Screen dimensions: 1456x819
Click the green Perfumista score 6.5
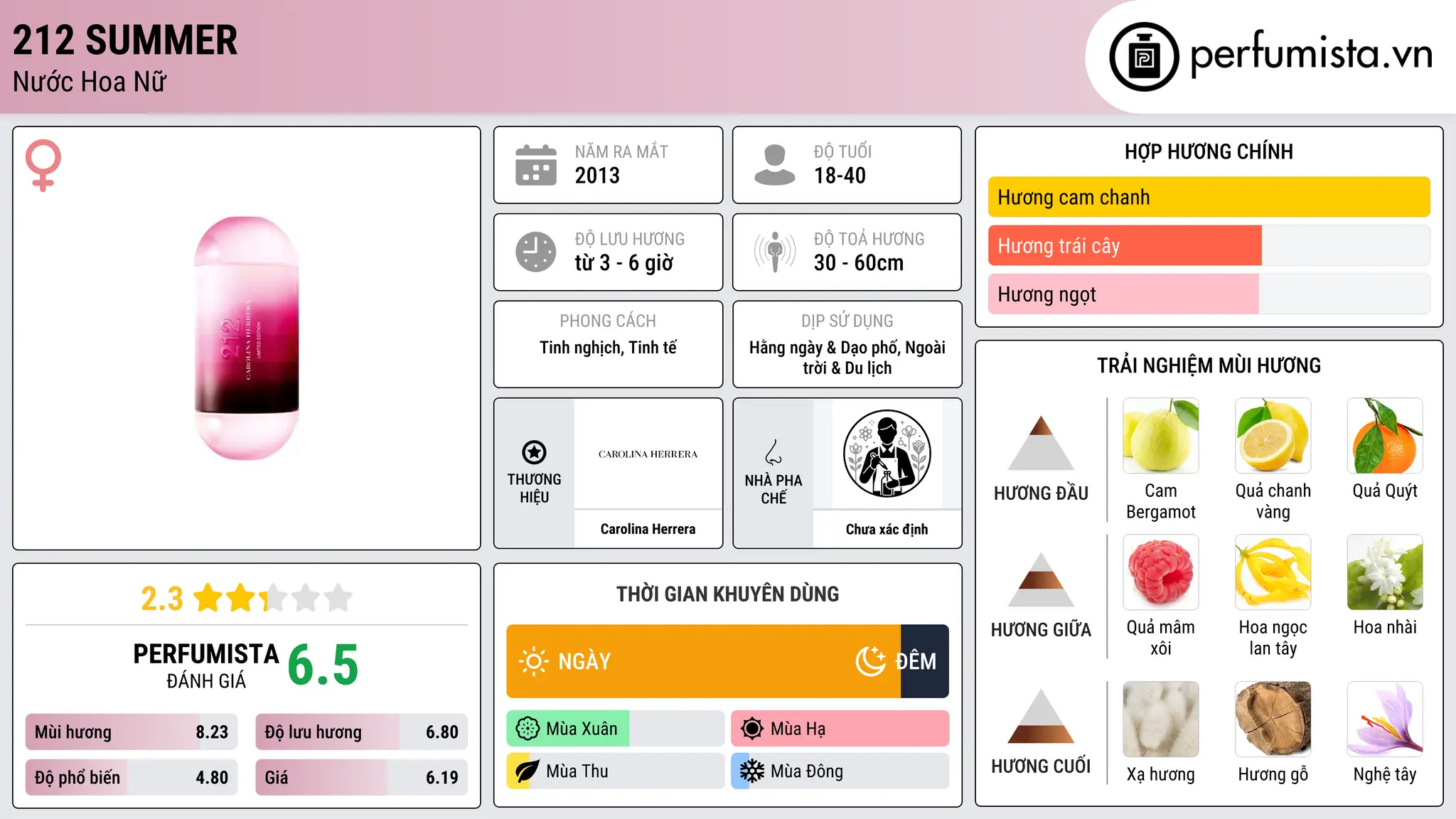pos(323,665)
